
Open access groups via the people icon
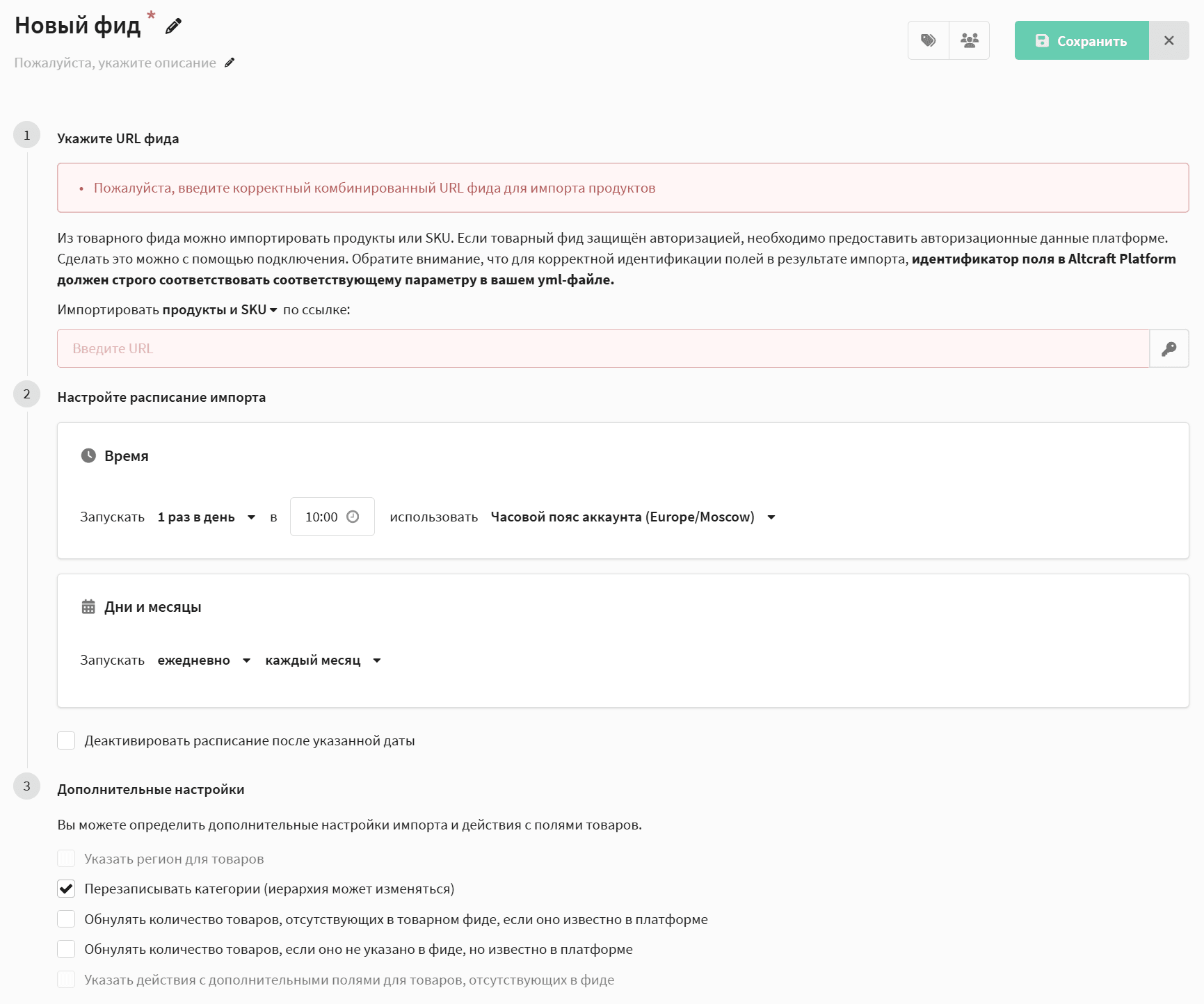[969, 40]
